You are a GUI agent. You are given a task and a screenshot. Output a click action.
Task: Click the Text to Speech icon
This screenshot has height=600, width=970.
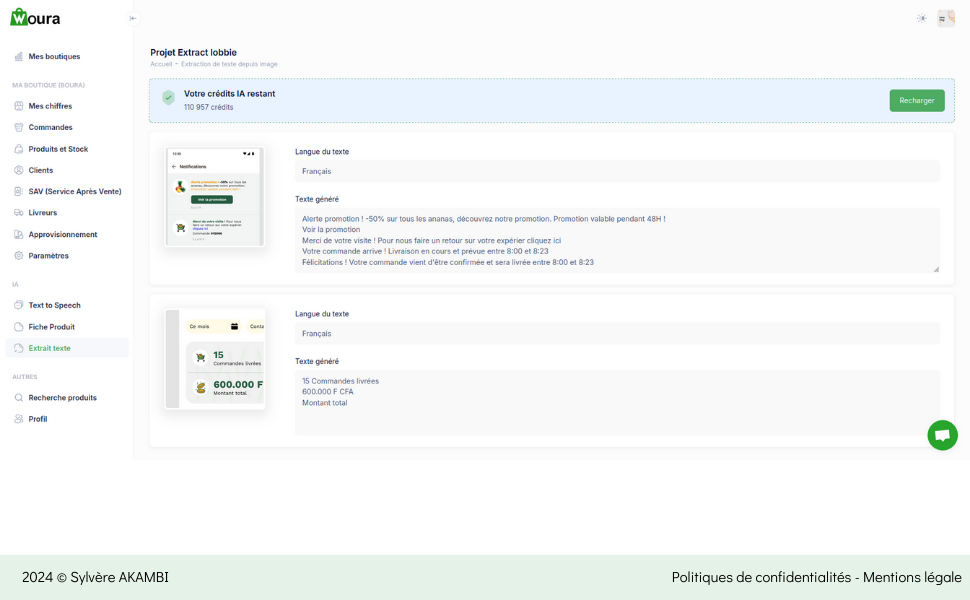(x=19, y=305)
